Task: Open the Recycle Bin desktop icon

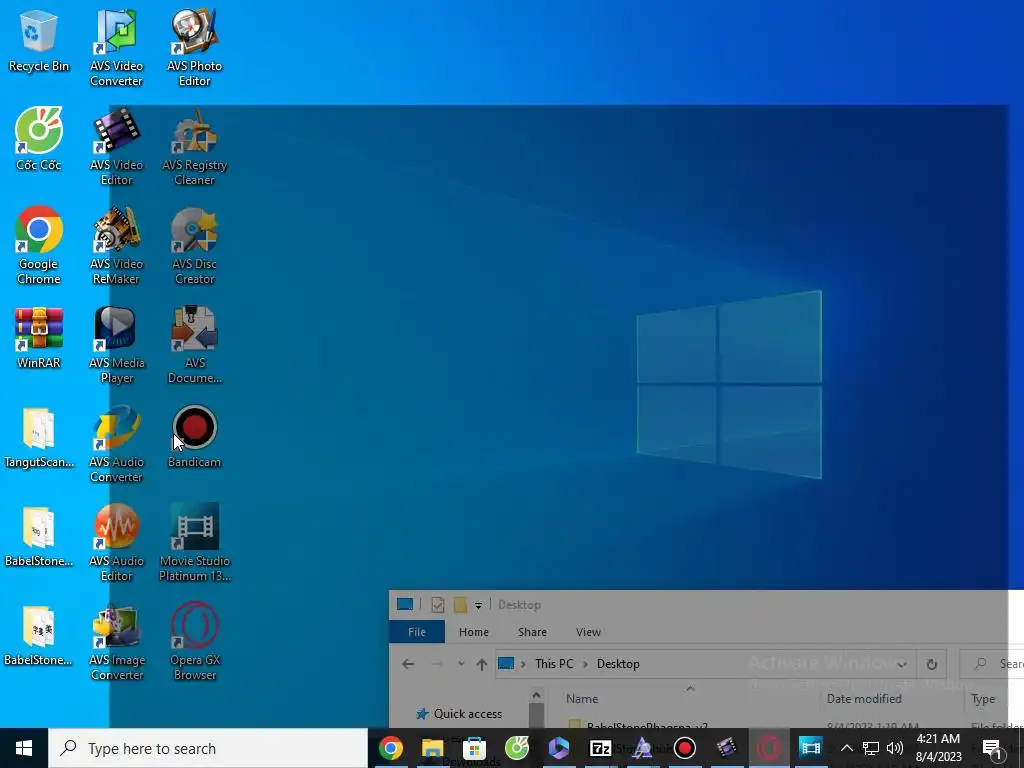Action: click(x=39, y=40)
